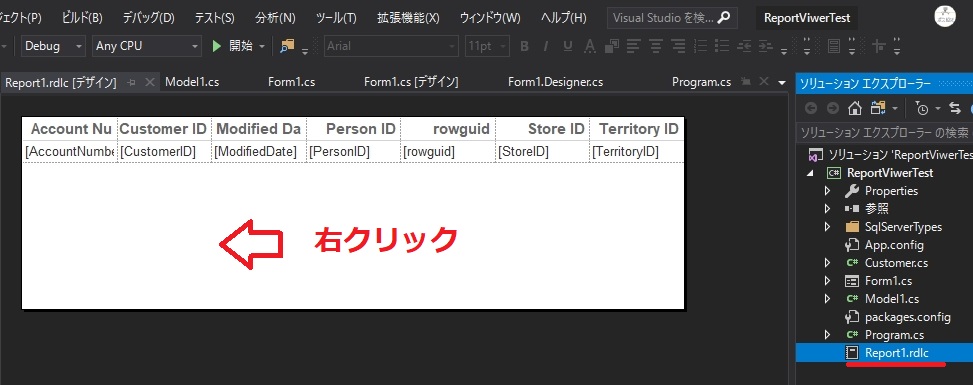Click the increase indent icon
Screen dimensions: 973x385
766,46
